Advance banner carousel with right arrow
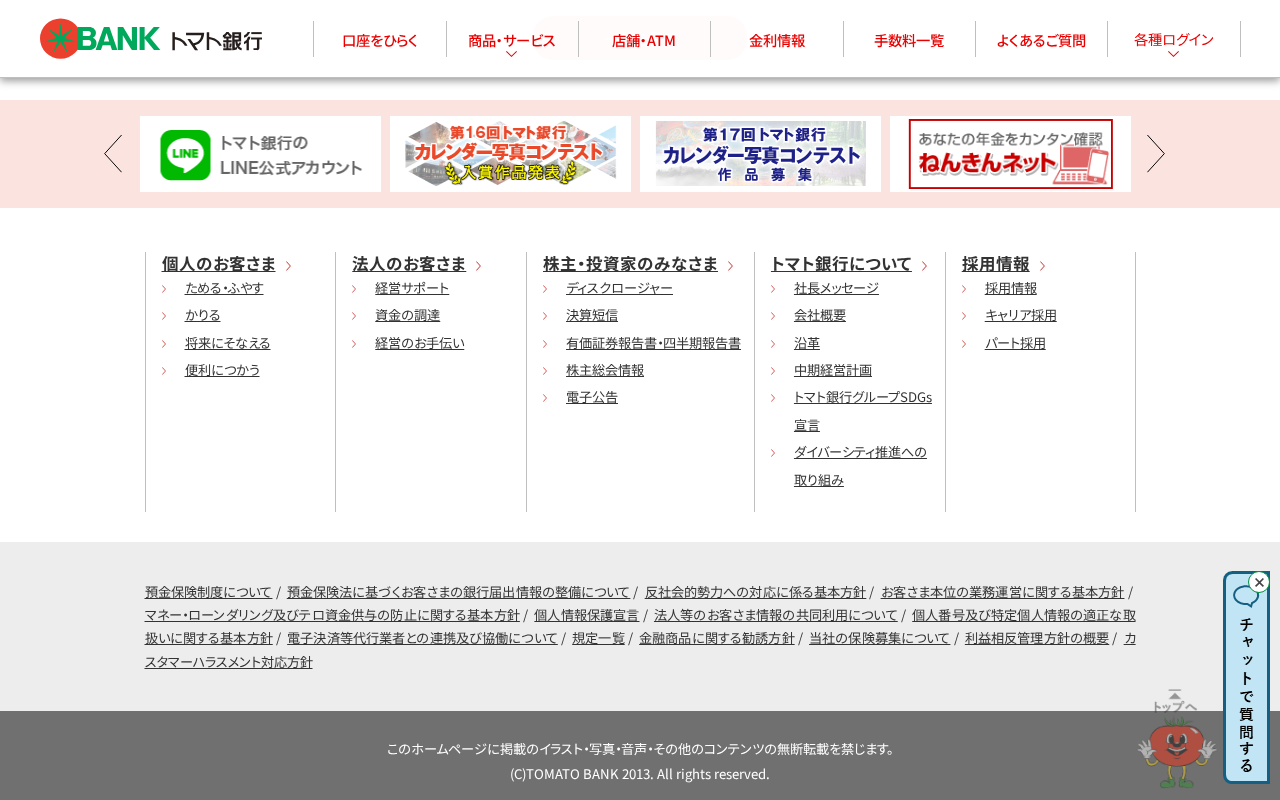The height and width of the screenshot is (800, 1280). [1156, 154]
